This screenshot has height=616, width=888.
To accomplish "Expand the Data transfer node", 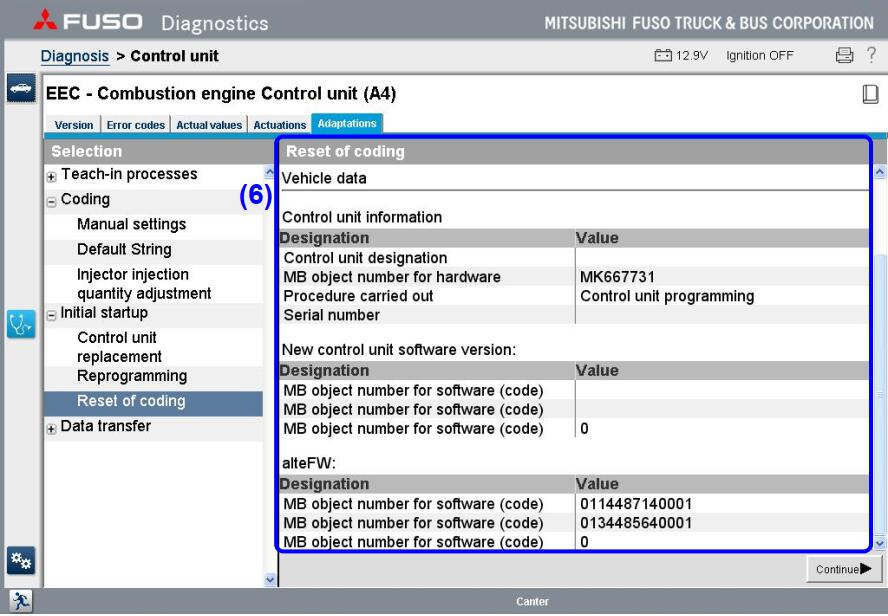I will [x=52, y=429].
